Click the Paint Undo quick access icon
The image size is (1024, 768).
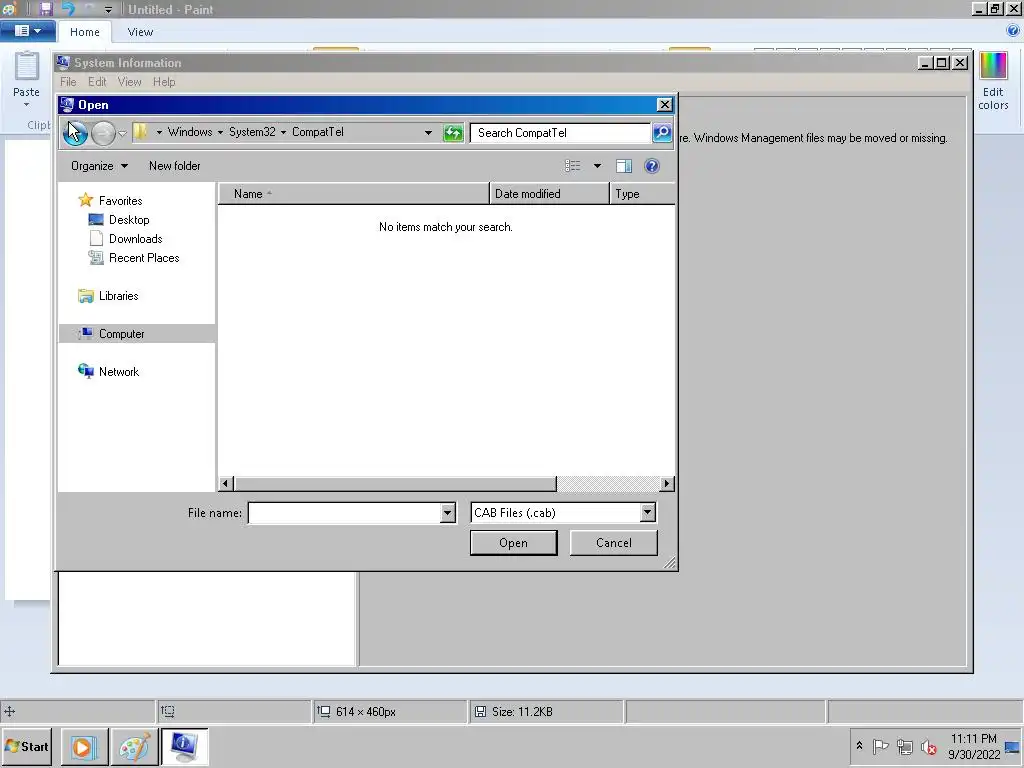[68, 9]
